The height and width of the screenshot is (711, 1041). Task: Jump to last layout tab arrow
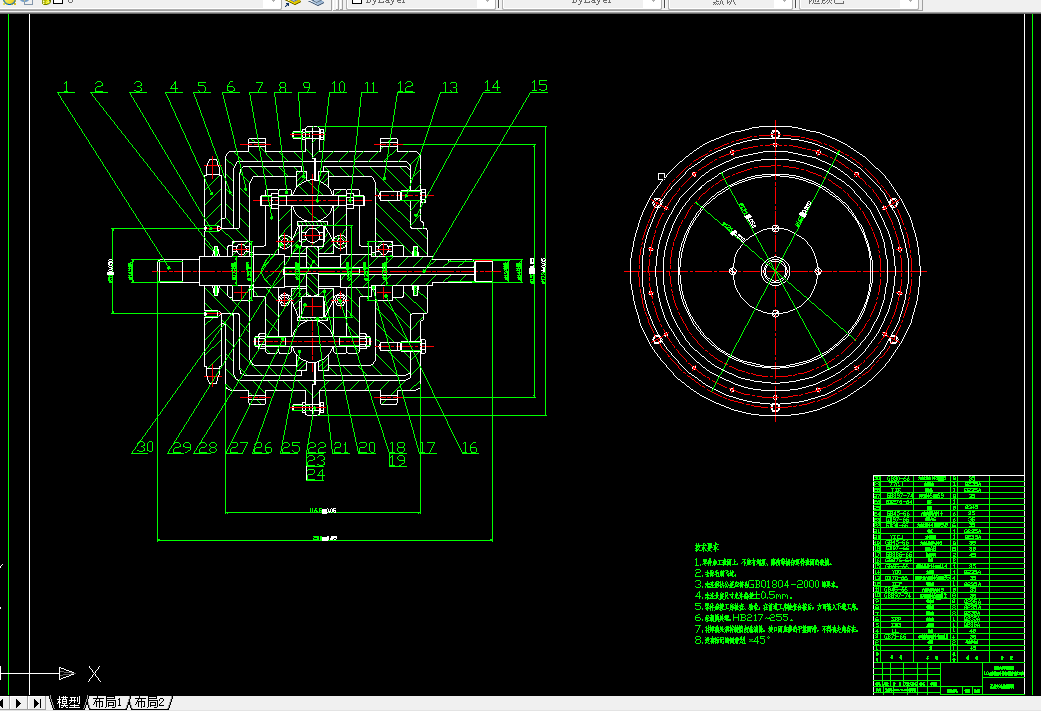(37, 702)
